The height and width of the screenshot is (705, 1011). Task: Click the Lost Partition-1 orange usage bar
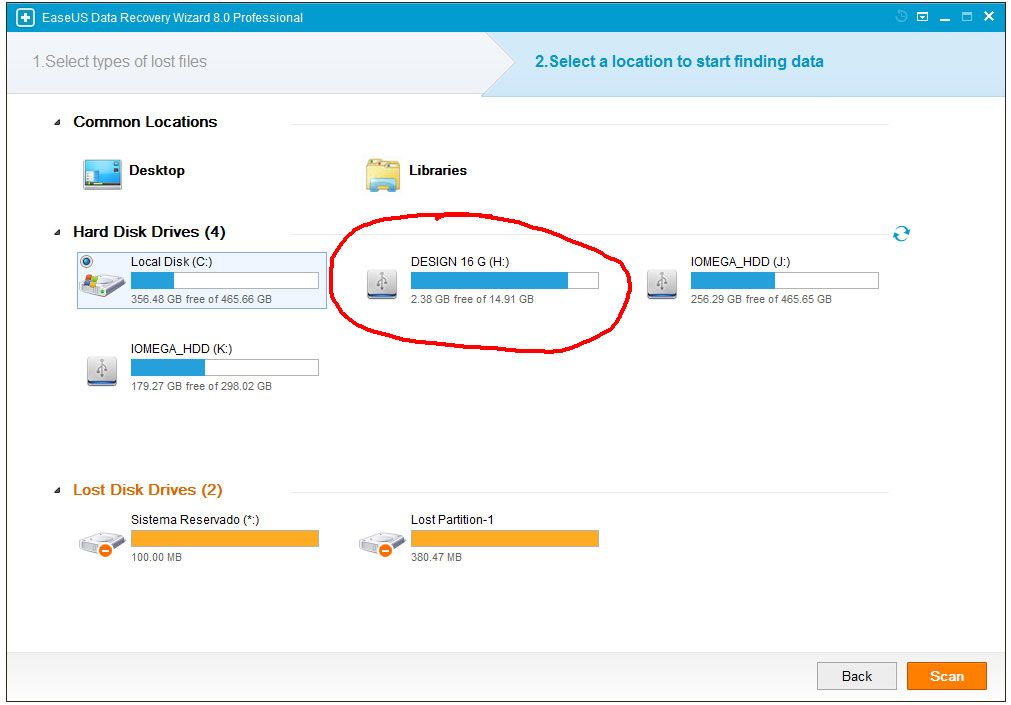click(x=504, y=539)
